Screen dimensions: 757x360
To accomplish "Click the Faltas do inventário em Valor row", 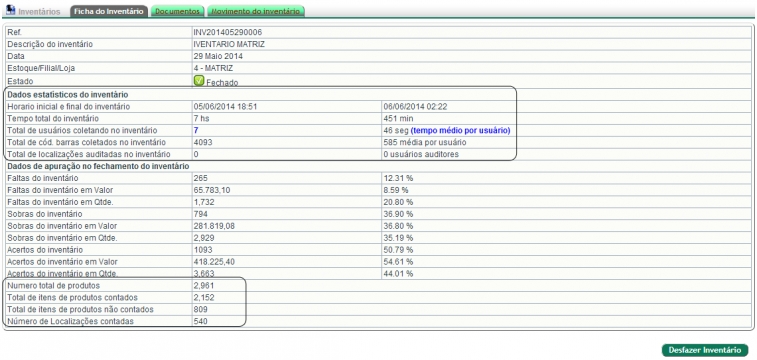I will point(378,190).
